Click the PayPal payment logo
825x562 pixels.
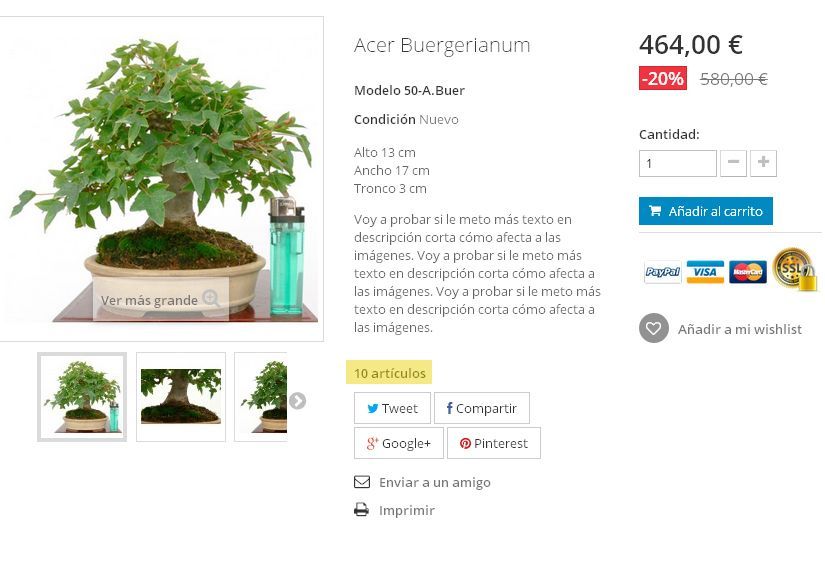pos(663,272)
